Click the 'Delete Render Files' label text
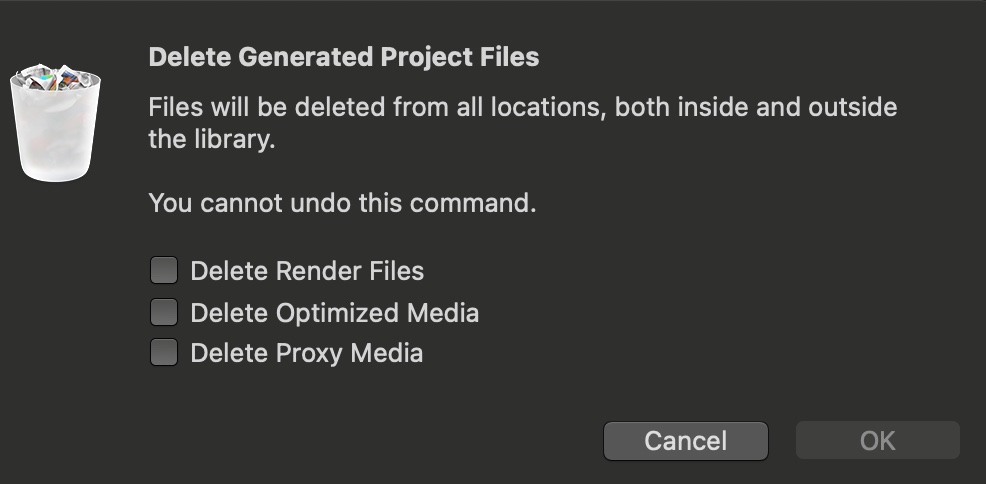 [307, 271]
